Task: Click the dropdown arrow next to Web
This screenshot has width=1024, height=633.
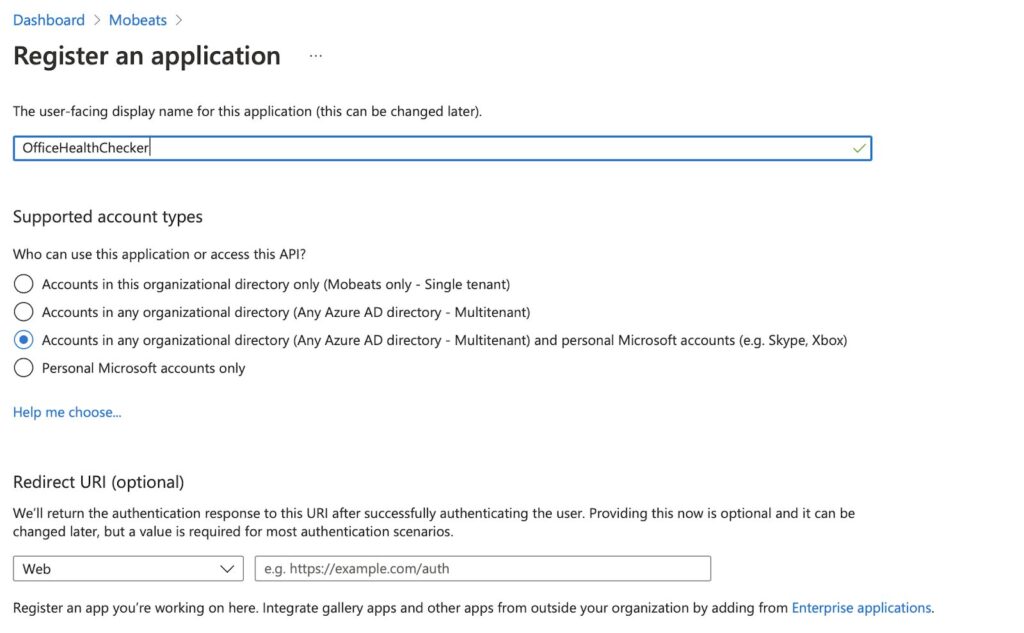Action: 227,569
